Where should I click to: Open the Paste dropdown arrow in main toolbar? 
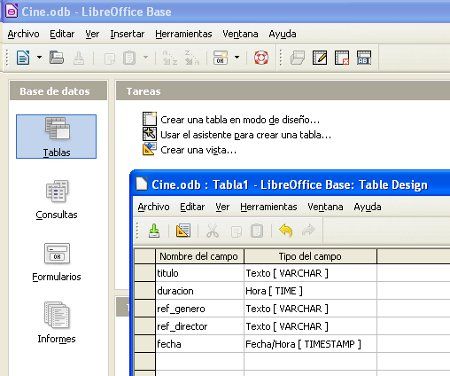146,58
